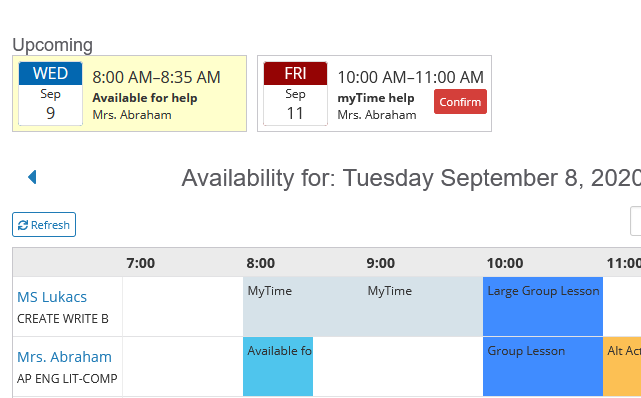Open the WED Sep 9 calendar date icon
Image resolution: width=641 pixels, height=398 pixels.
[50, 94]
